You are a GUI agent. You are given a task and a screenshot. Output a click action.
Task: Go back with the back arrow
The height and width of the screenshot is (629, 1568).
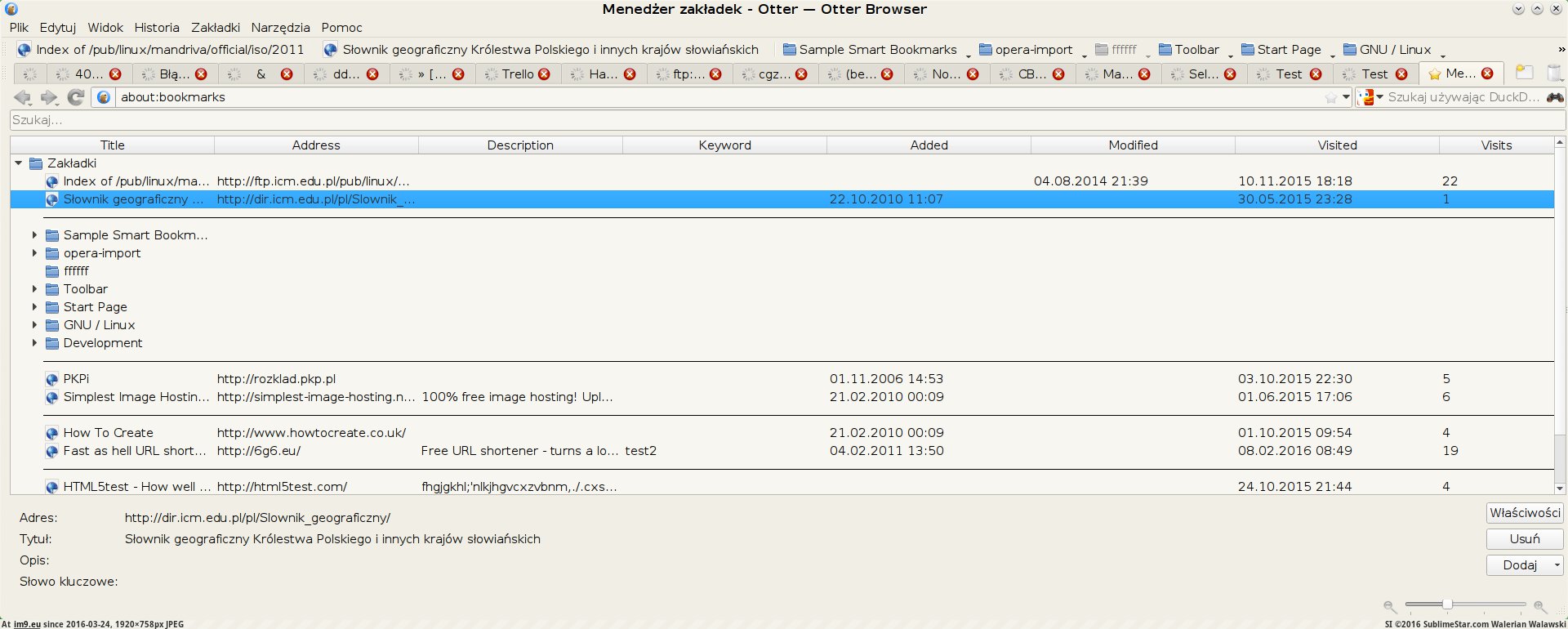(x=23, y=97)
